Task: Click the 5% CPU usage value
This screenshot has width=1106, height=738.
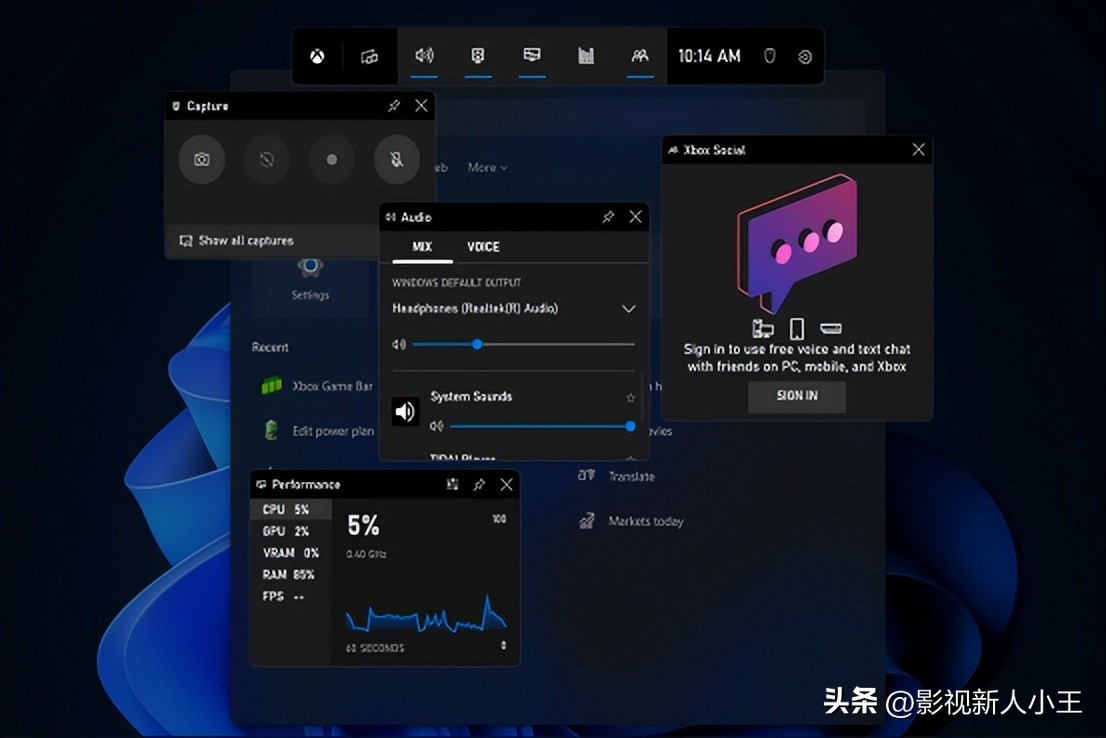Action: click(363, 526)
